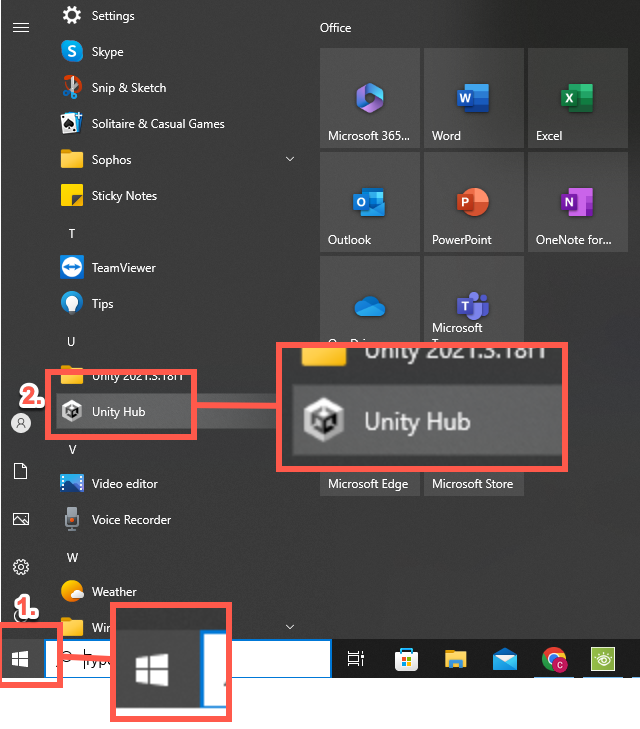Open Documents from Start sidebar

click(21, 471)
